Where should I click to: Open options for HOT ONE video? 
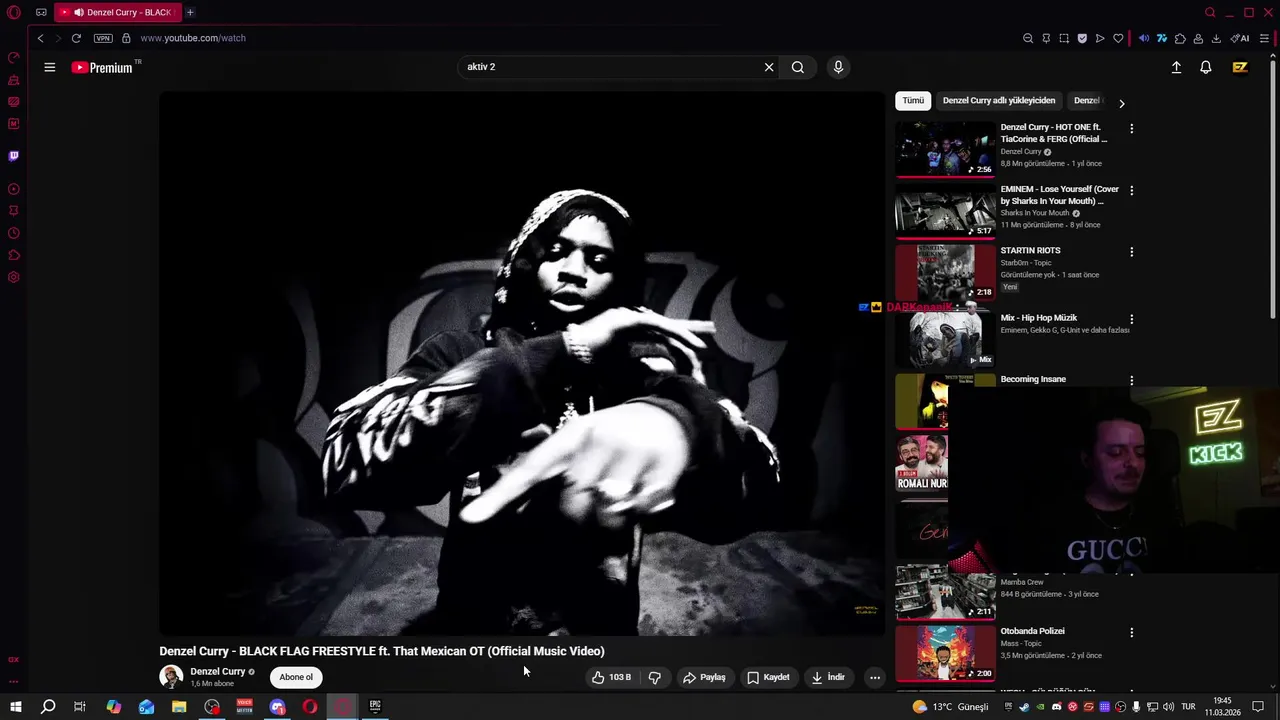(1131, 129)
